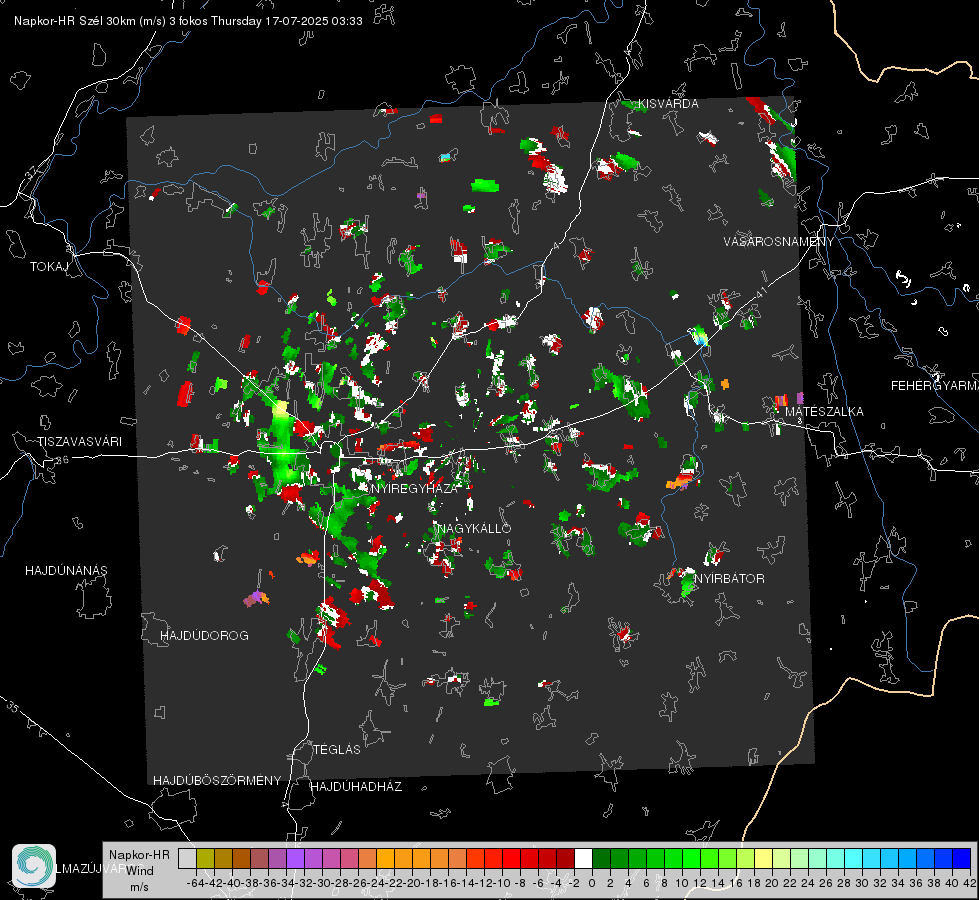The width and height of the screenshot is (979, 900).
Task: Select the TÉGLÁS label
Action: click(x=337, y=749)
